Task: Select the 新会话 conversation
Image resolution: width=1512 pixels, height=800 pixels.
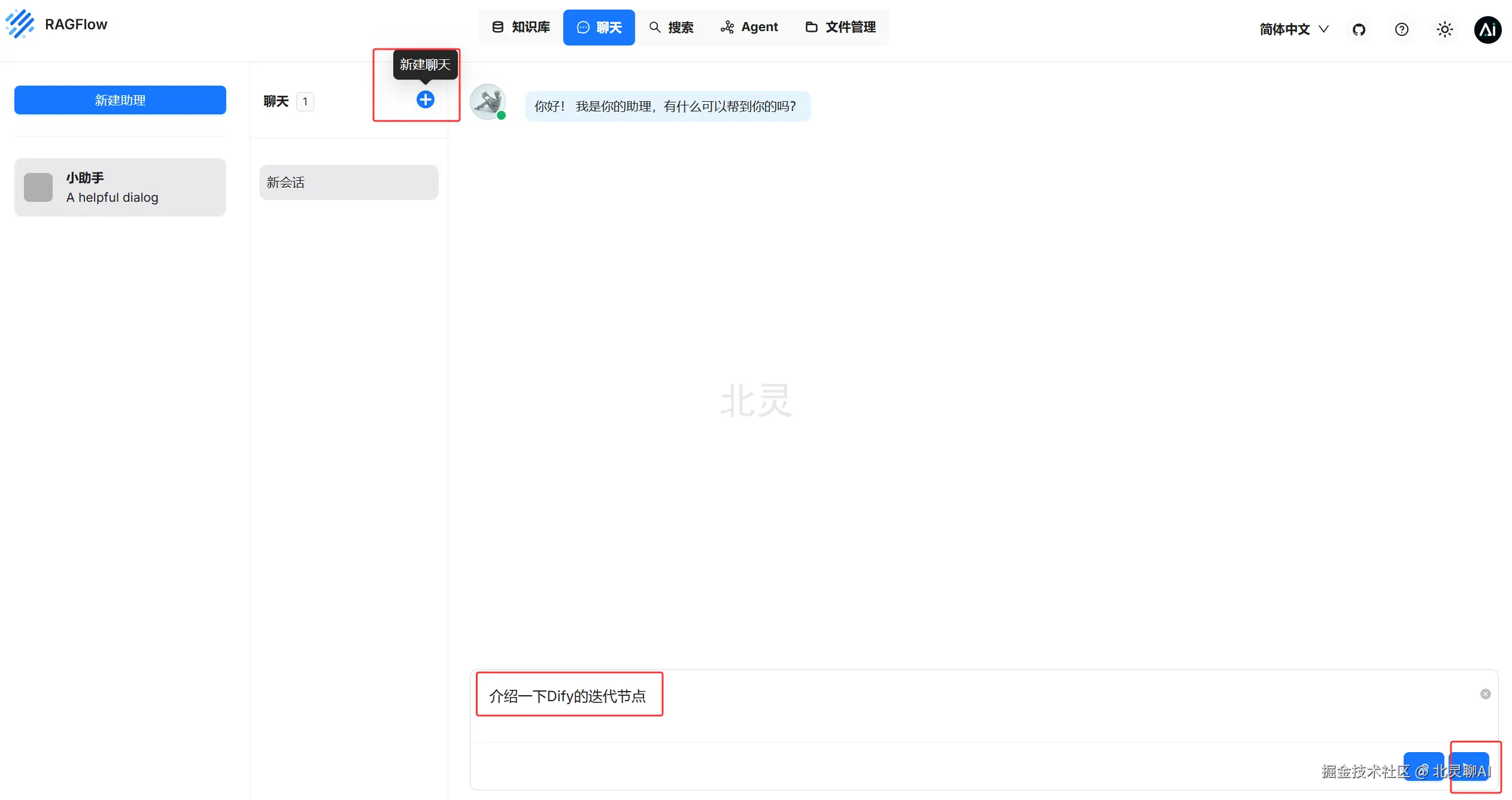Action: tap(348, 181)
